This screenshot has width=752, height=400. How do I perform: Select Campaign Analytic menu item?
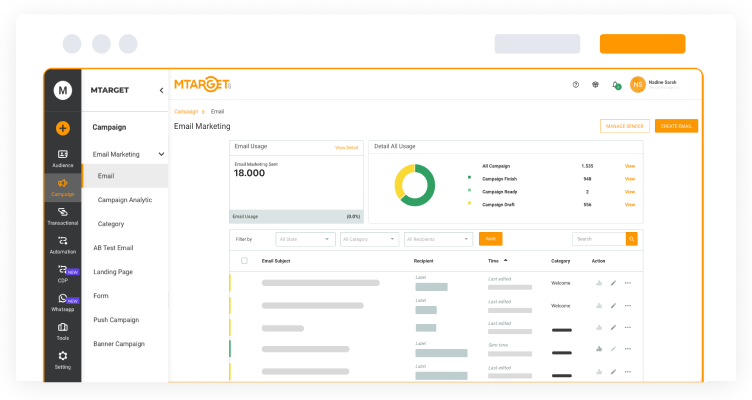(x=125, y=200)
